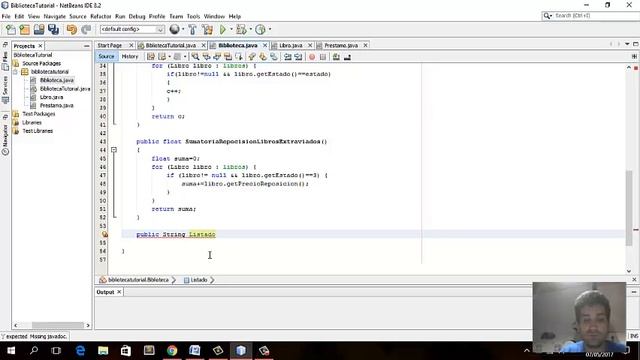This screenshot has height=360, width=640.
Task: Click the red Start Macro Recording icon
Action: point(312,57)
